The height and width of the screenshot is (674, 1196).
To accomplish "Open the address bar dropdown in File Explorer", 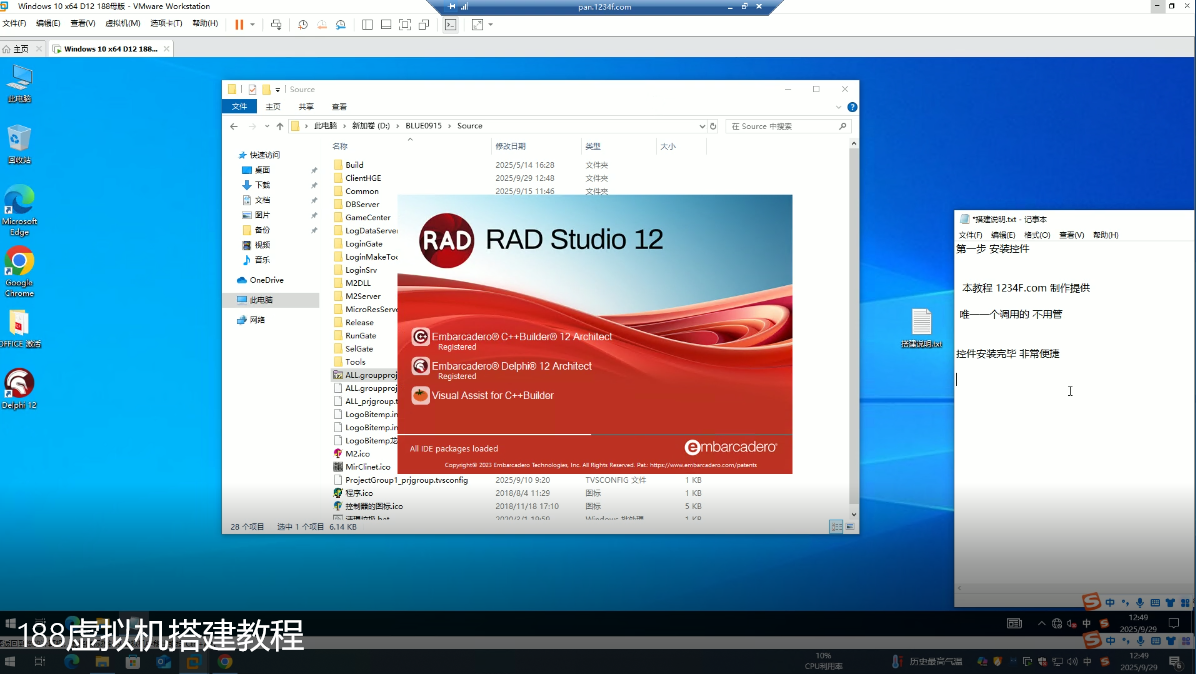I will point(703,126).
